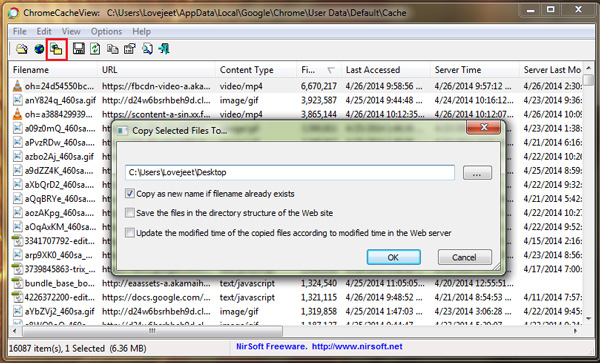Select the 3739845863-trix_ file name

60,269
